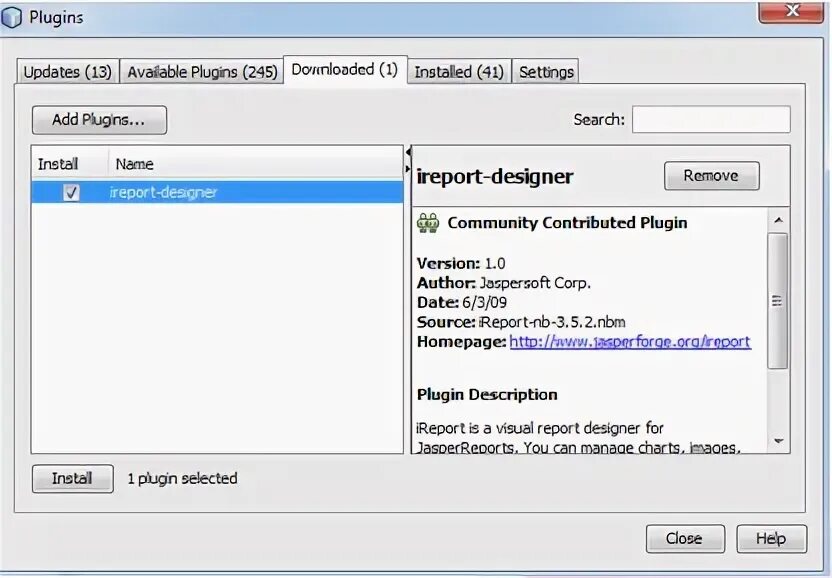Open the jasperforge.org/ireport homepage link

tap(630, 342)
